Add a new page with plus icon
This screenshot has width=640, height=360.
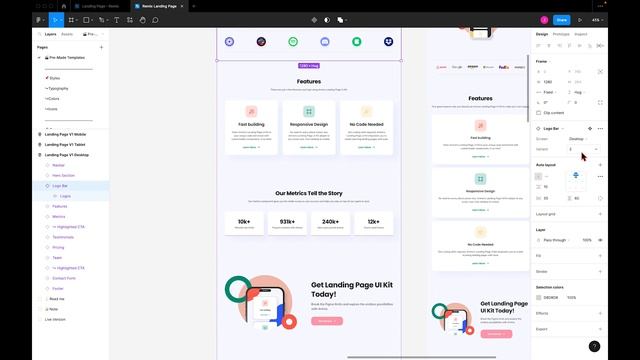pyautogui.click(x=101, y=47)
